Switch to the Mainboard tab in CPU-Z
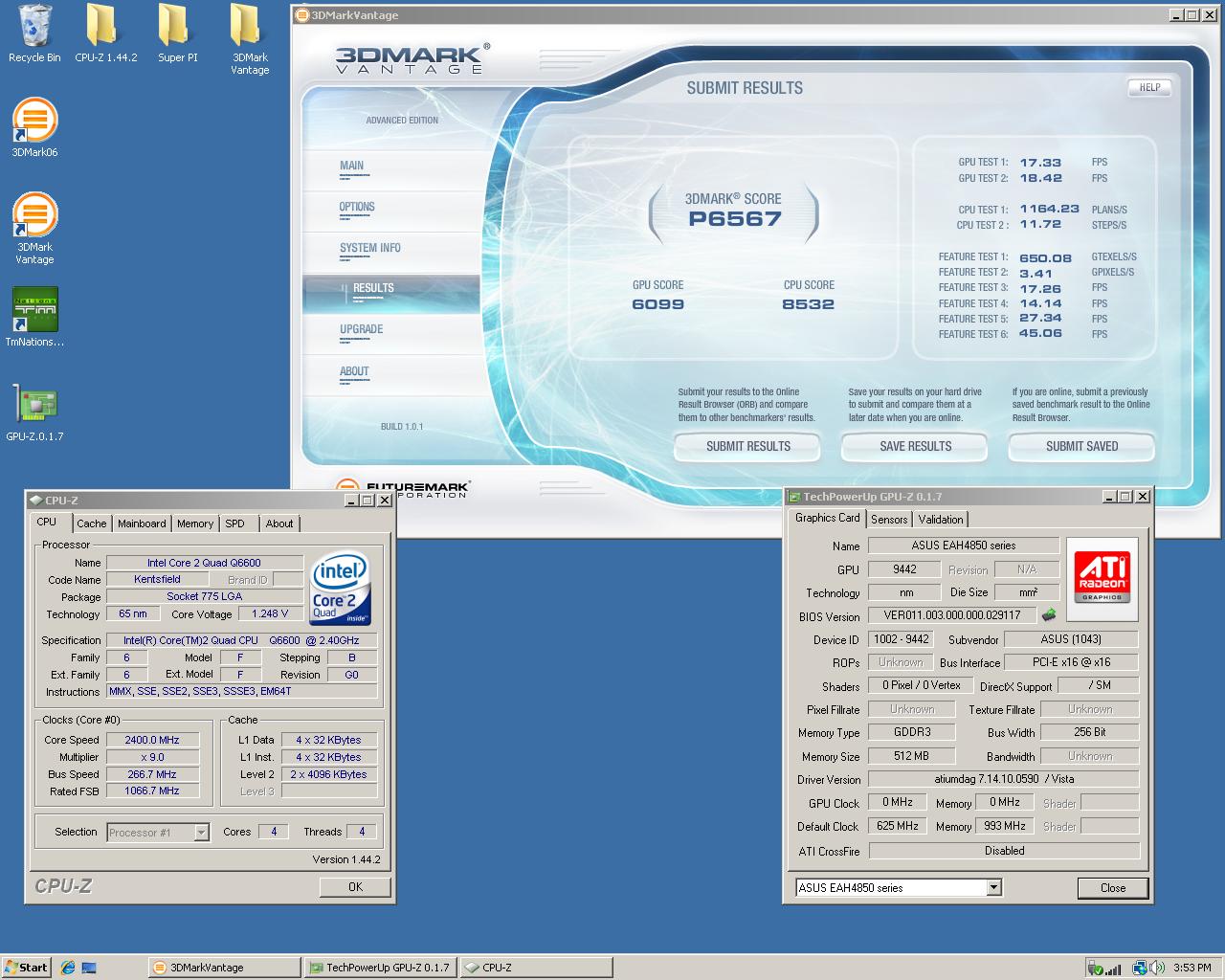The width and height of the screenshot is (1225, 980). (142, 523)
